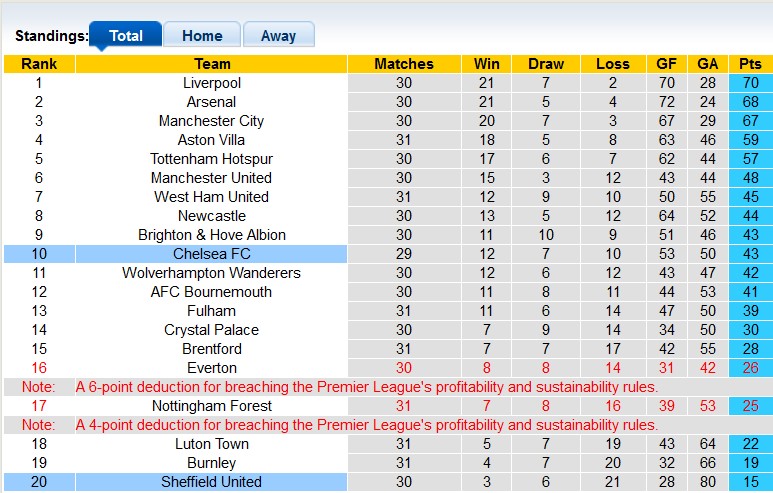
Task: Click the Total standings tab
Action: point(126,36)
